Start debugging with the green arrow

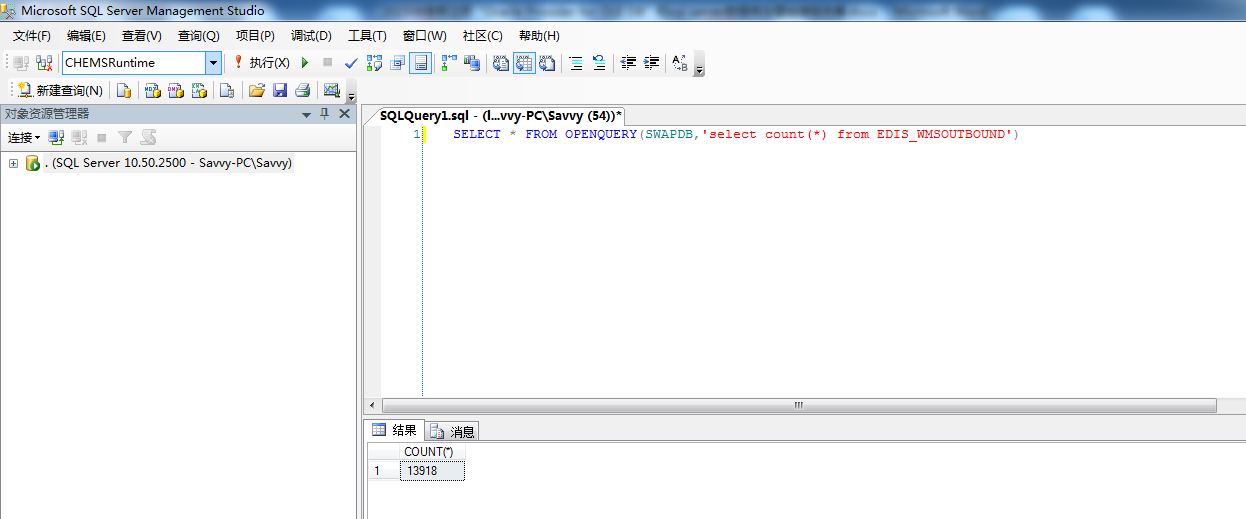[305, 63]
